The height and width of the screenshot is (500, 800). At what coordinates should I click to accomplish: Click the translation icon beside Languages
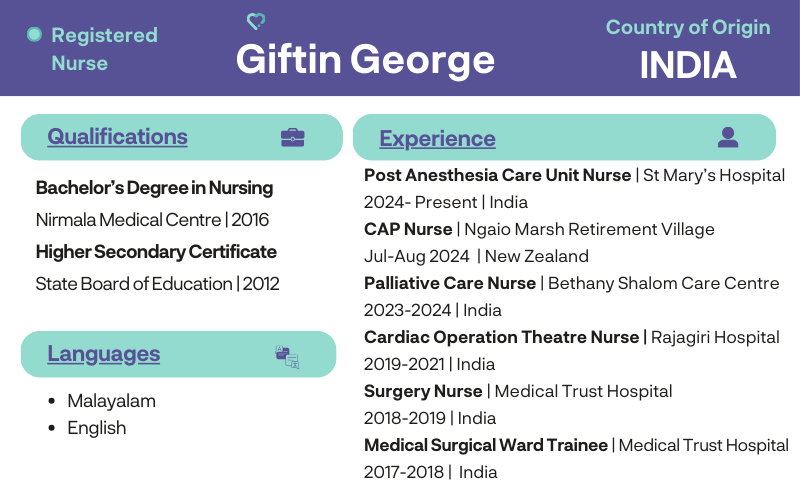click(287, 356)
